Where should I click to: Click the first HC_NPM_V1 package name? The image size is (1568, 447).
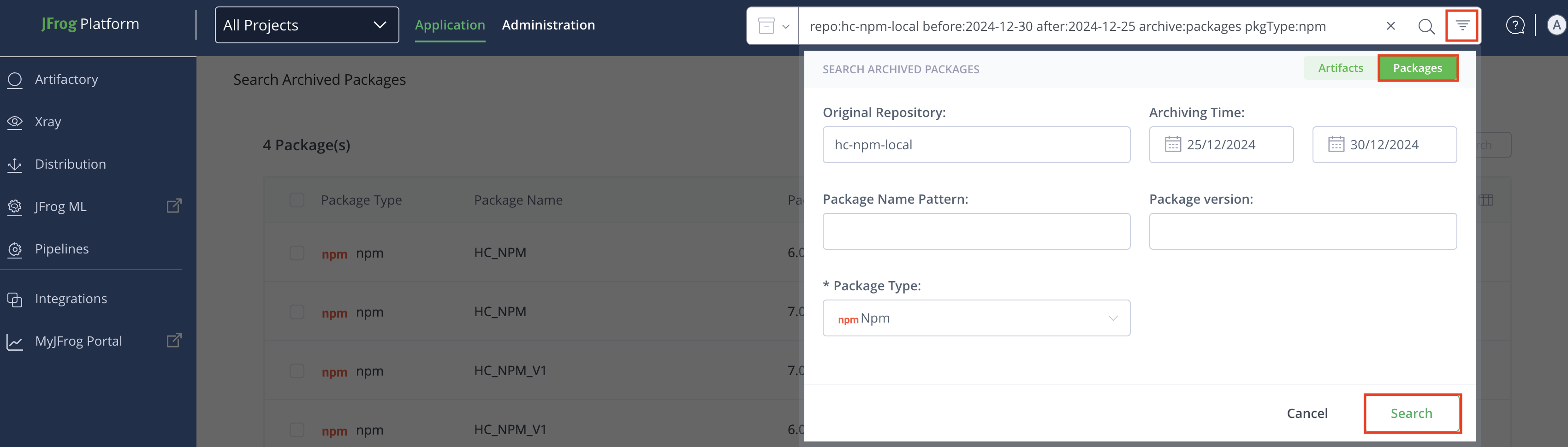[510, 371]
